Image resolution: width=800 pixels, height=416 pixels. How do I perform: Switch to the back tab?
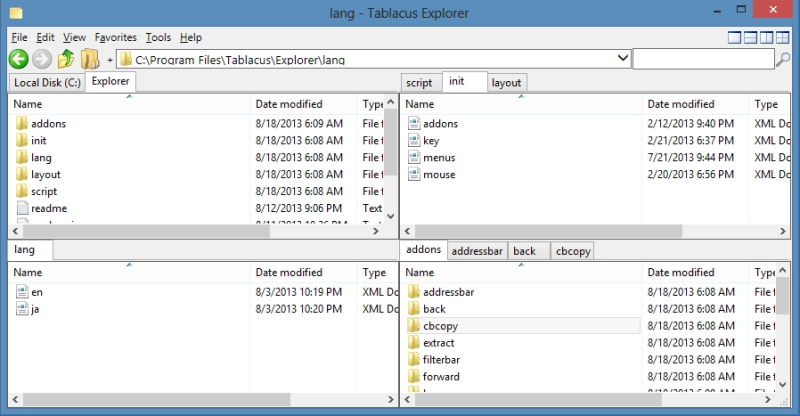pyautogui.click(x=529, y=251)
